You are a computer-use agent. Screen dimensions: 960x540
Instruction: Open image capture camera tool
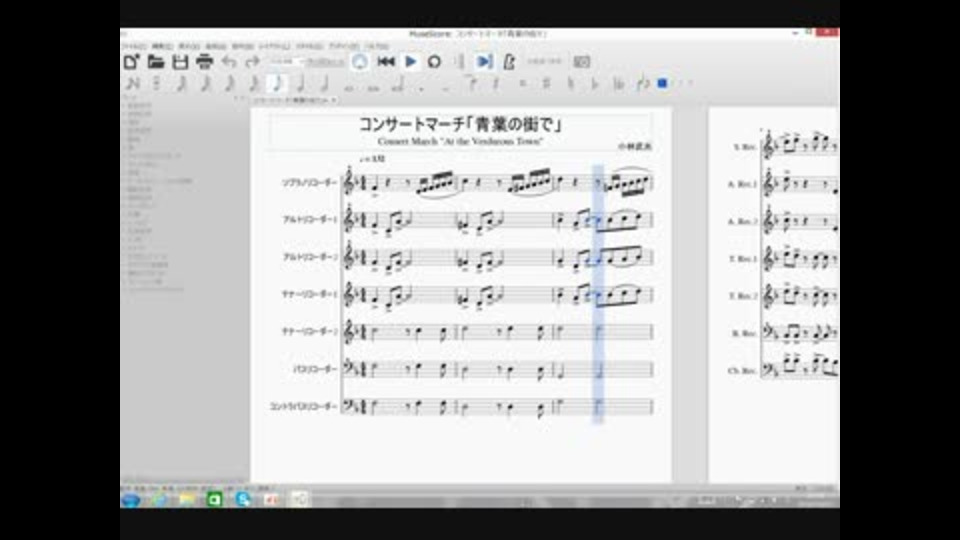pos(582,62)
